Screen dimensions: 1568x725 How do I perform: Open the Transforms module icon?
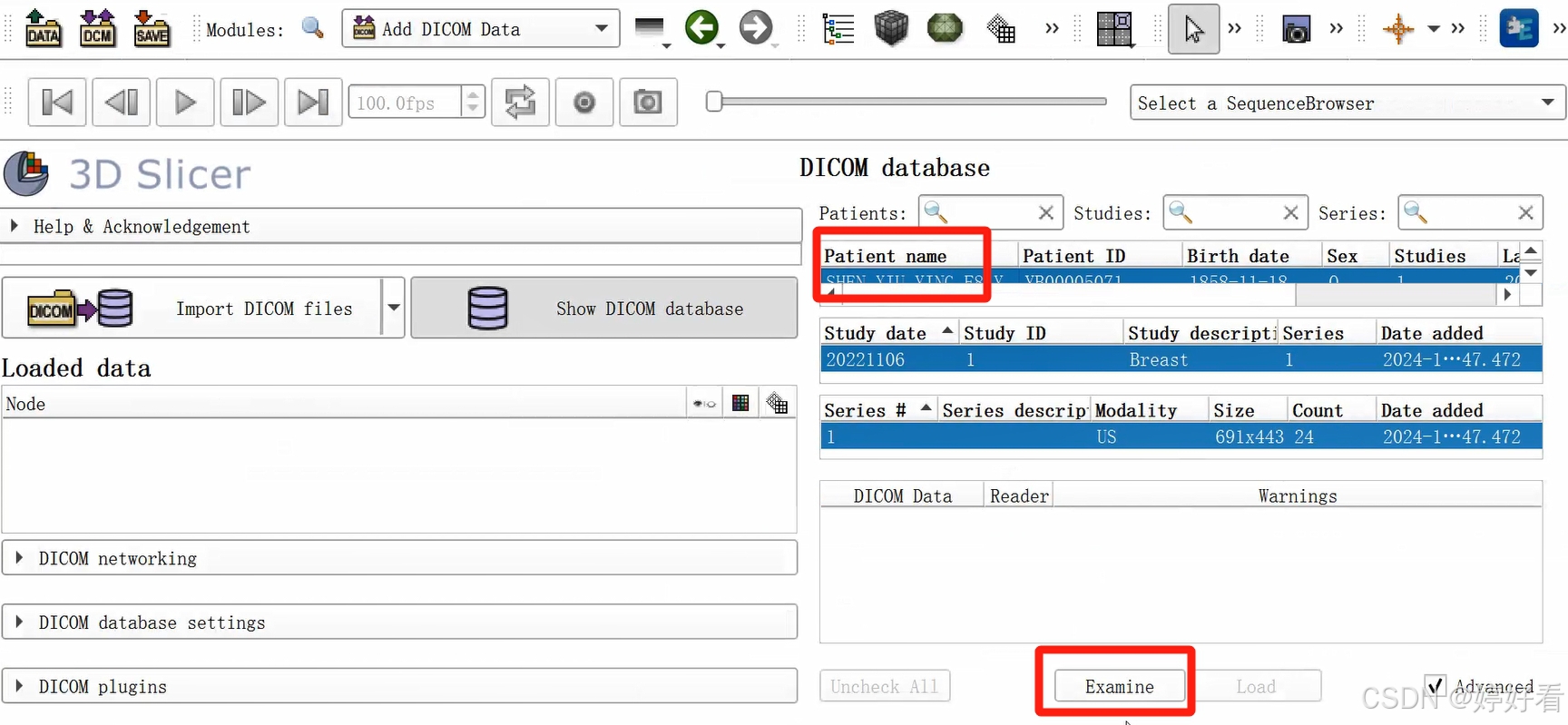(x=1001, y=29)
